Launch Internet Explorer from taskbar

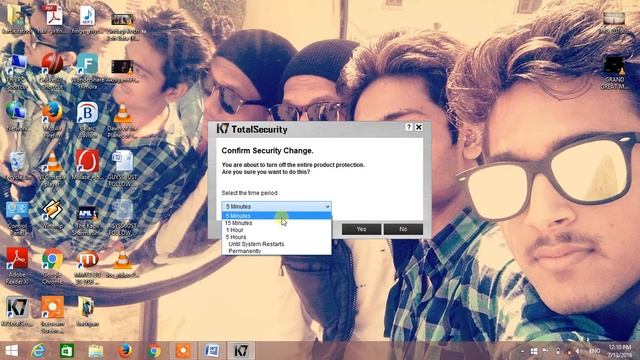38,351
